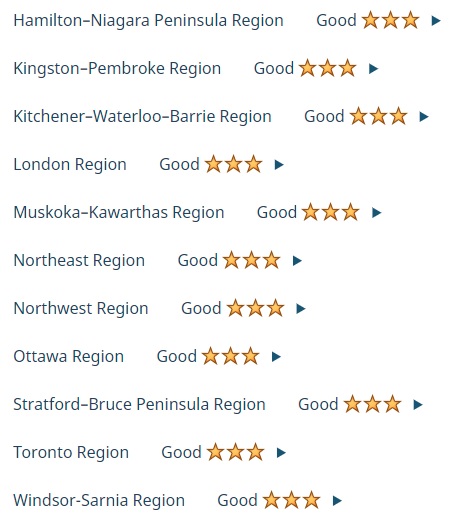Viewport: 457px width, 524px height.
Task: Click the Ottawa Region star rating
Action: [x=231, y=356]
